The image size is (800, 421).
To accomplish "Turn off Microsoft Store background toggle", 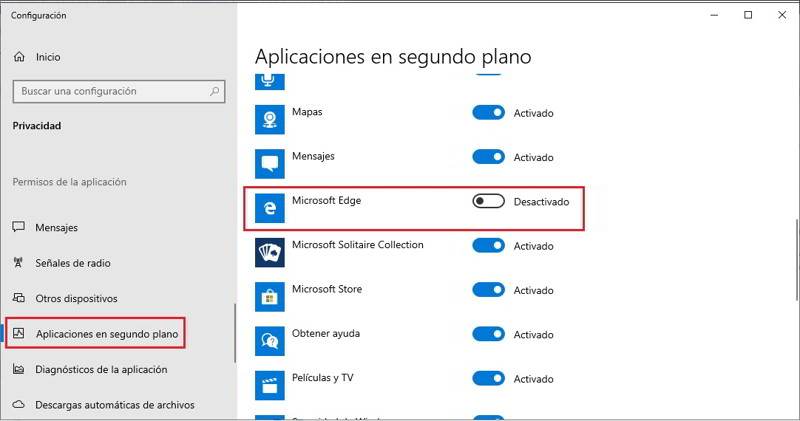I will pyautogui.click(x=488, y=289).
